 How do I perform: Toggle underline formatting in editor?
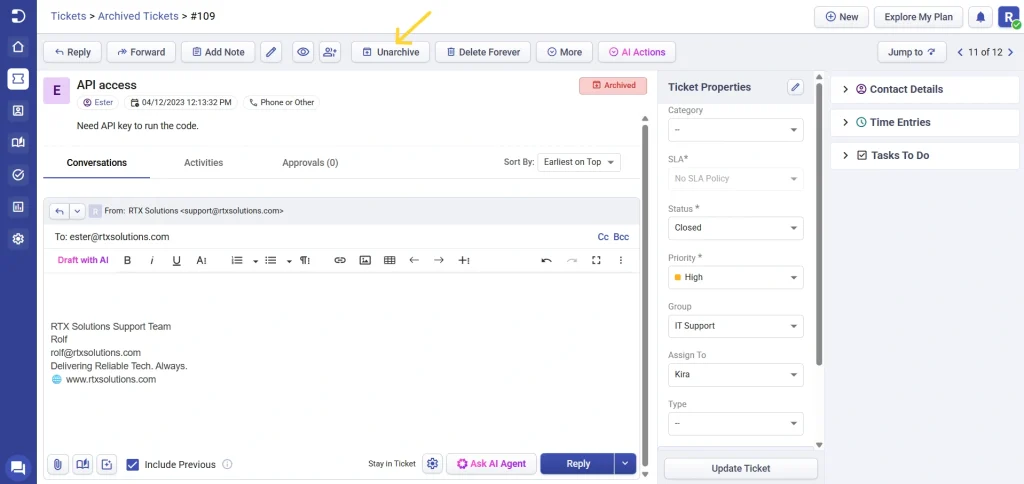pyautogui.click(x=176, y=260)
